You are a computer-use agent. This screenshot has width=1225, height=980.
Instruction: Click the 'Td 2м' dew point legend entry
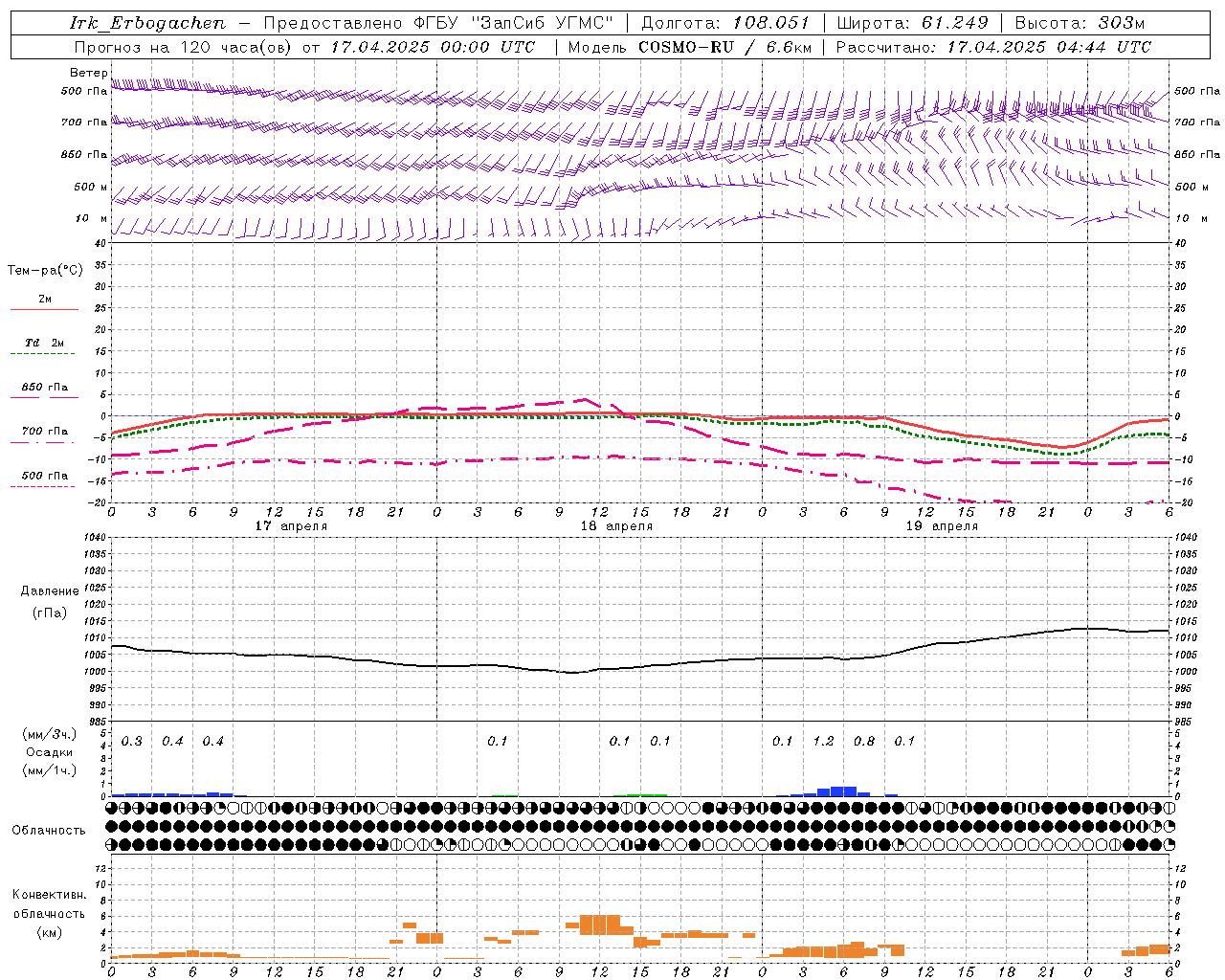pyautogui.click(x=44, y=343)
